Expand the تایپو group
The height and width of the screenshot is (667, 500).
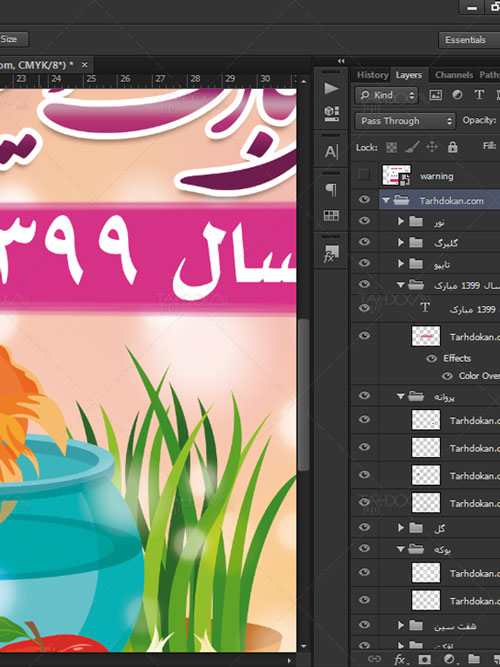coord(400,264)
